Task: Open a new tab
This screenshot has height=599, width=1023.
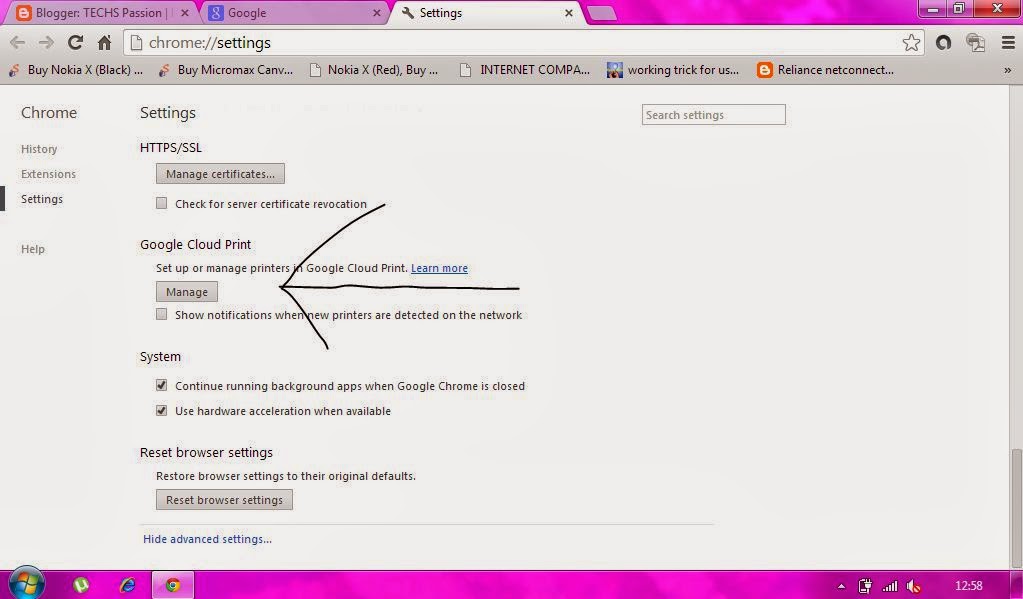Action: tap(602, 14)
